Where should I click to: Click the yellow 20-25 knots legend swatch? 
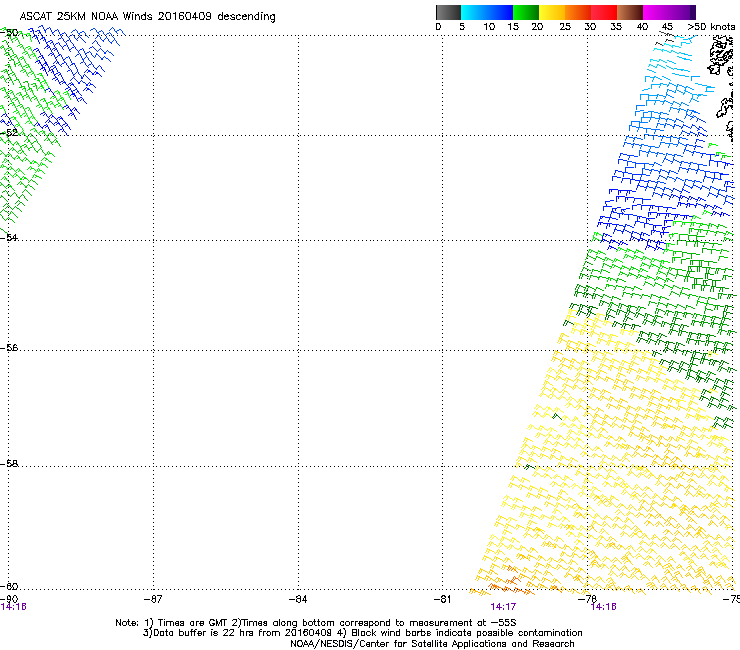pyautogui.click(x=552, y=12)
